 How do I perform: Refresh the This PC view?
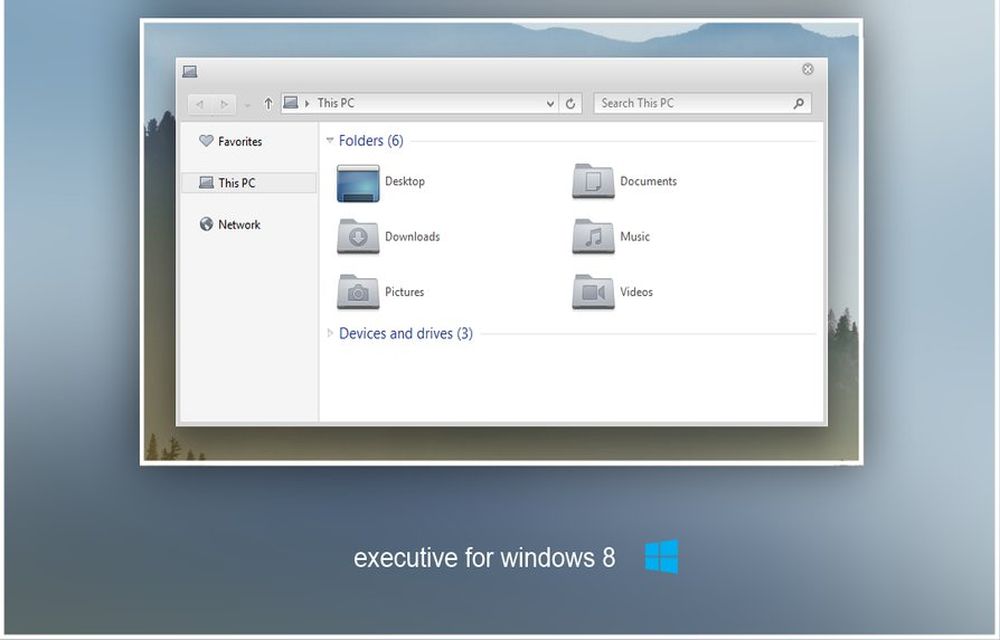point(570,103)
